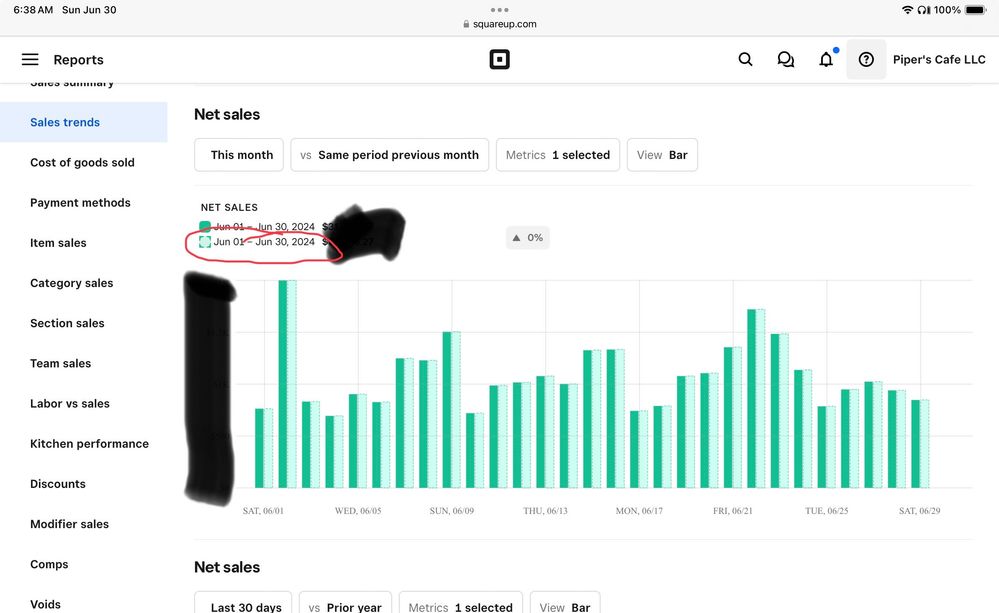The height and width of the screenshot is (613, 999).
Task: Open the search magnifier icon
Action: [x=745, y=60]
